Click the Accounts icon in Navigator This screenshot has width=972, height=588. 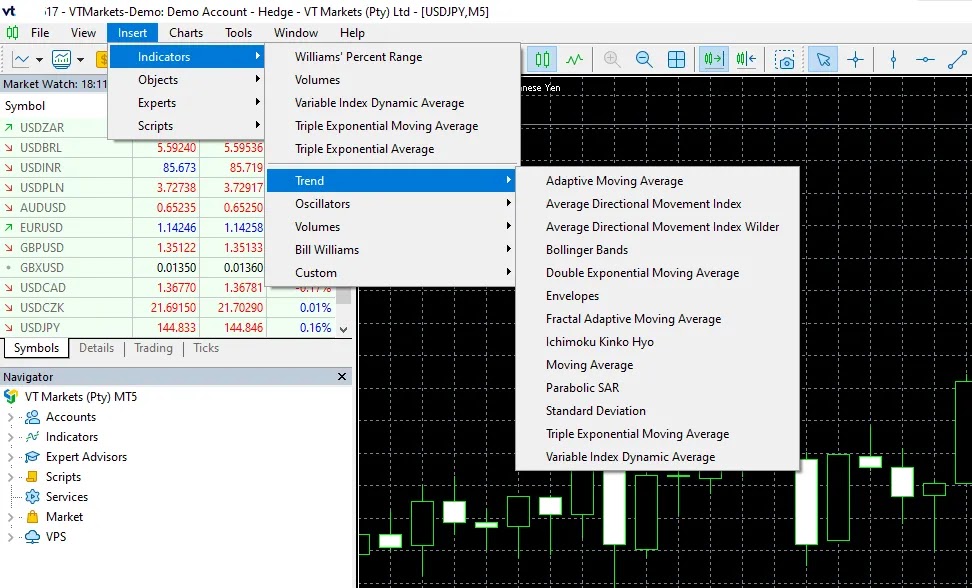pyautogui.click(x=32, y=417)
